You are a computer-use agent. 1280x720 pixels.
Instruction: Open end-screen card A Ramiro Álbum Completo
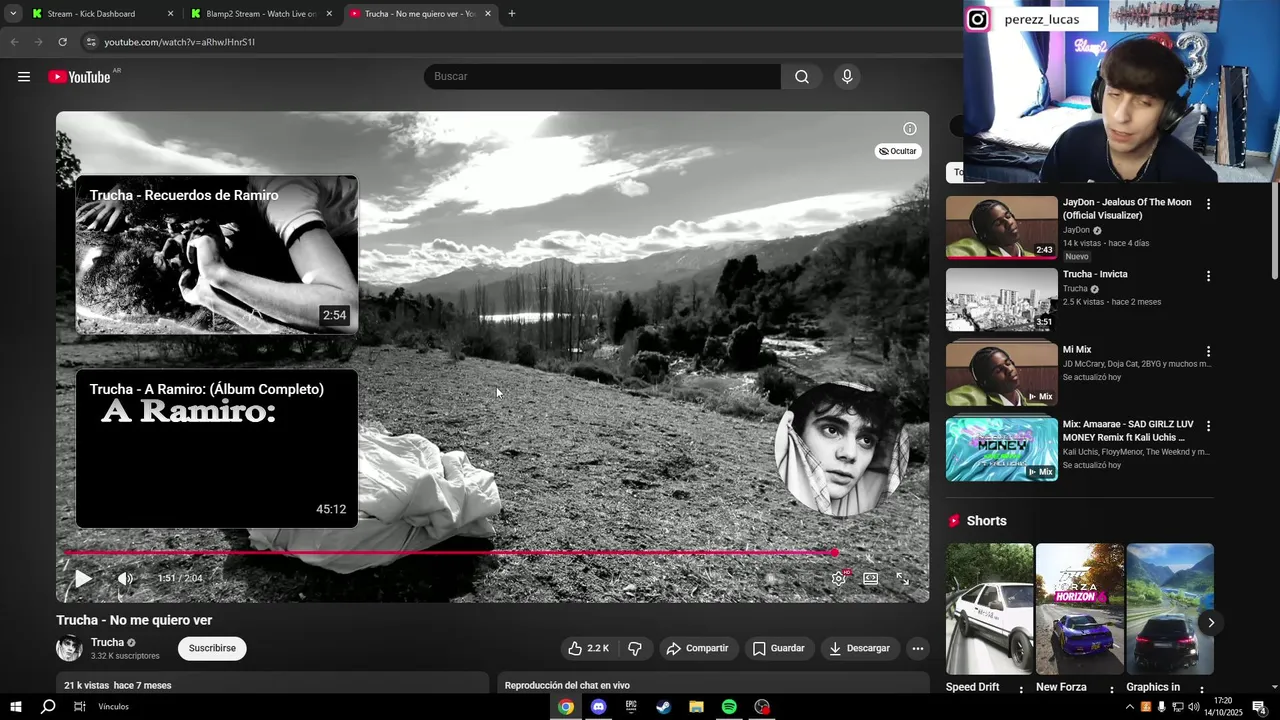point(217,449)
